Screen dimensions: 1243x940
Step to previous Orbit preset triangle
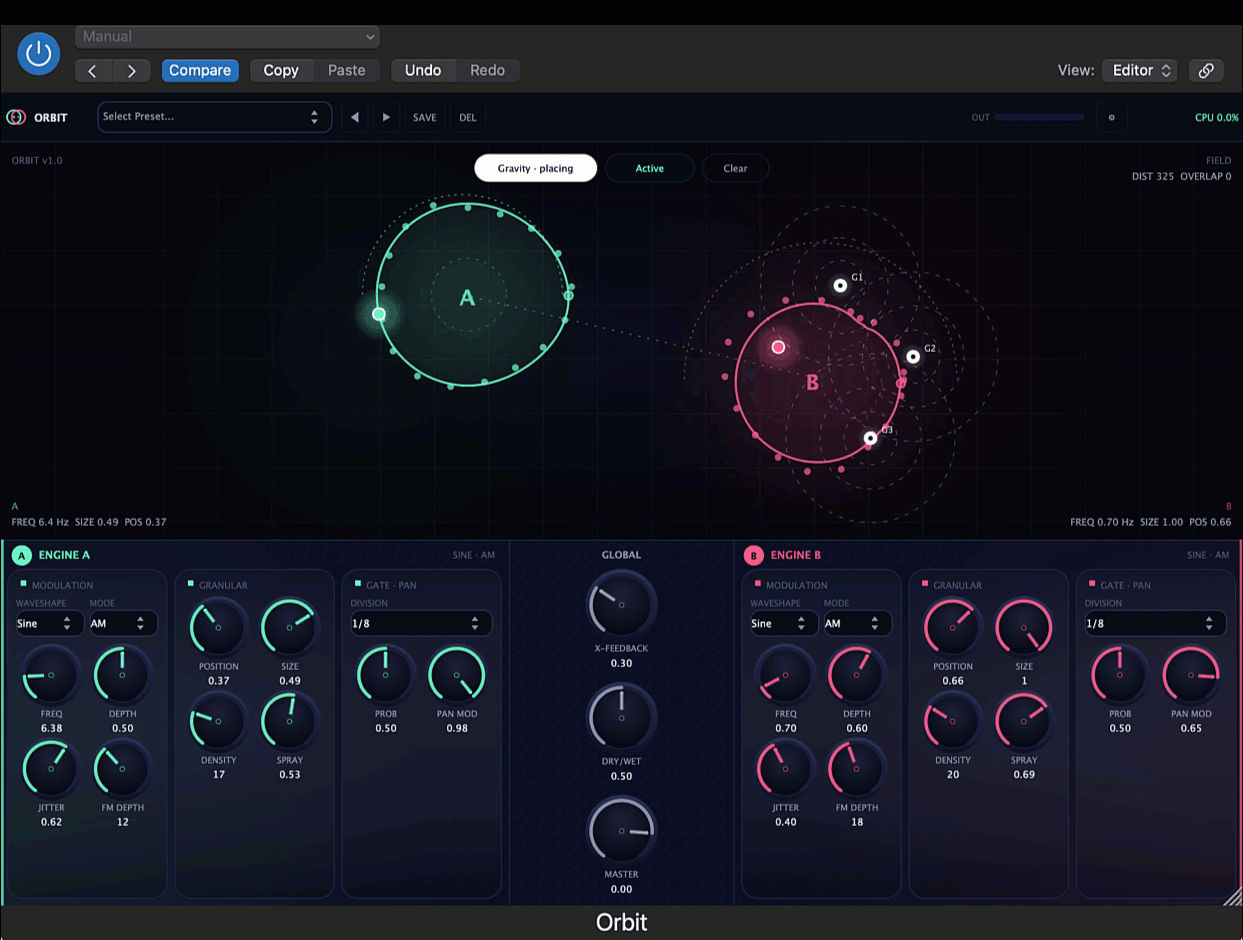click(x=355, y=117)
